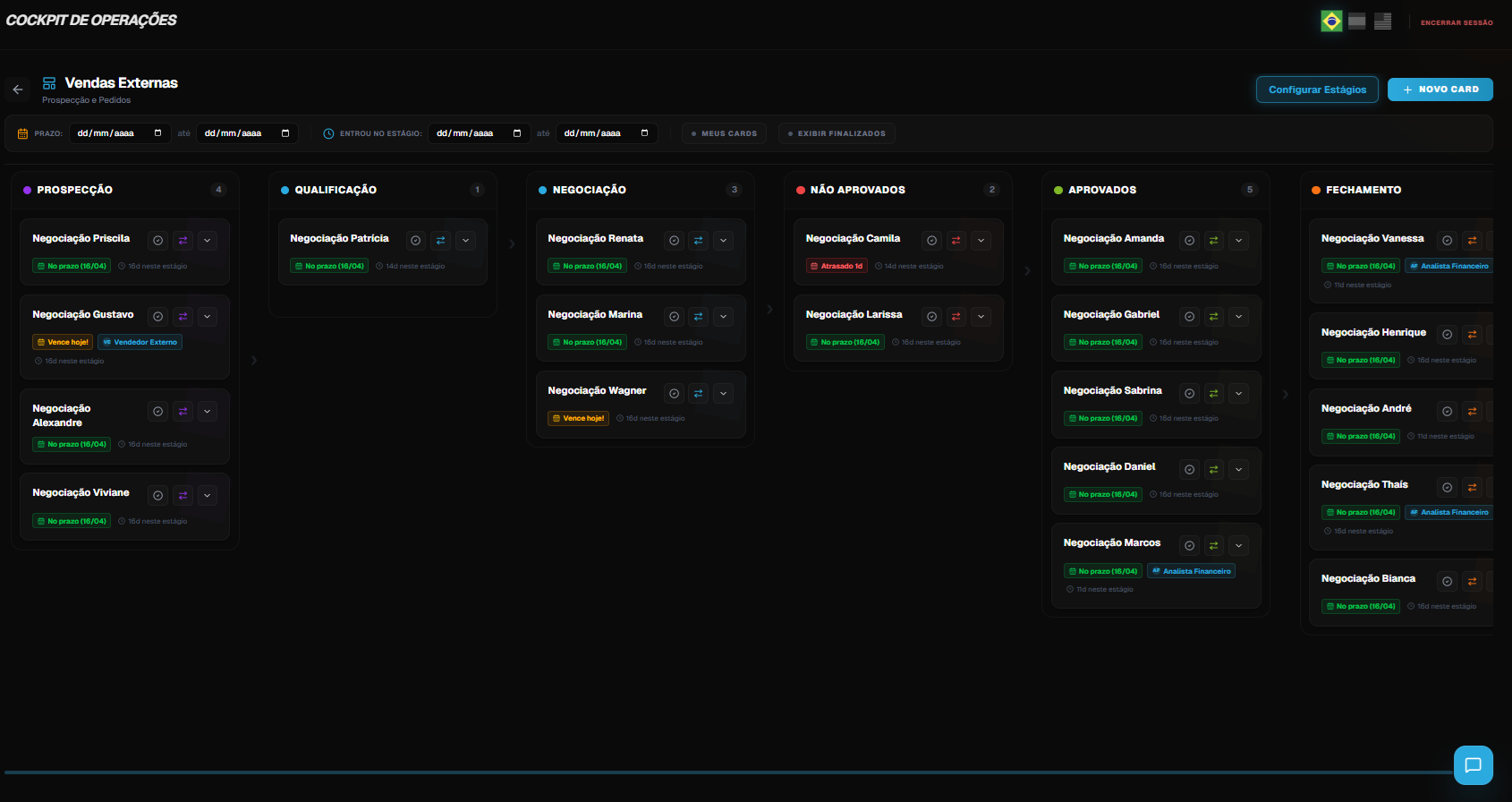Mark Negociação Renata as completed
The width and height of the screenshot is (1512, 802).
pos(674,241)
